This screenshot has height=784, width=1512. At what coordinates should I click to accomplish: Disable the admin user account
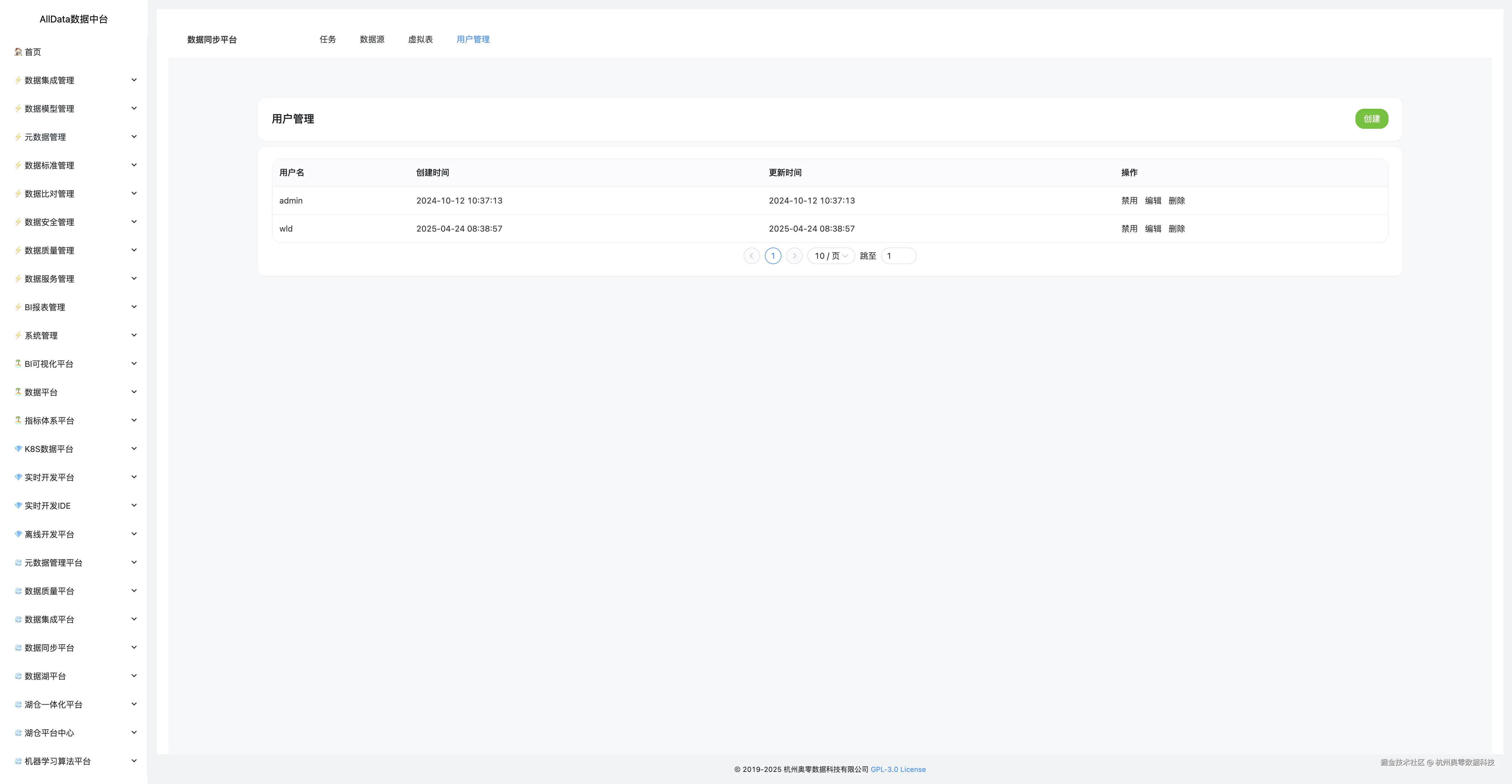1129,201
